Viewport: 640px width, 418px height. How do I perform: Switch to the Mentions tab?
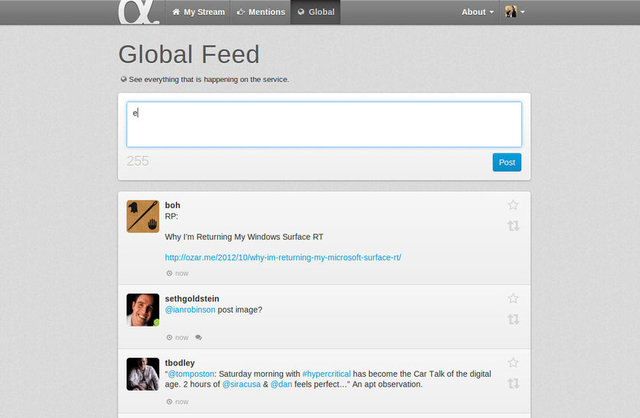260,12
